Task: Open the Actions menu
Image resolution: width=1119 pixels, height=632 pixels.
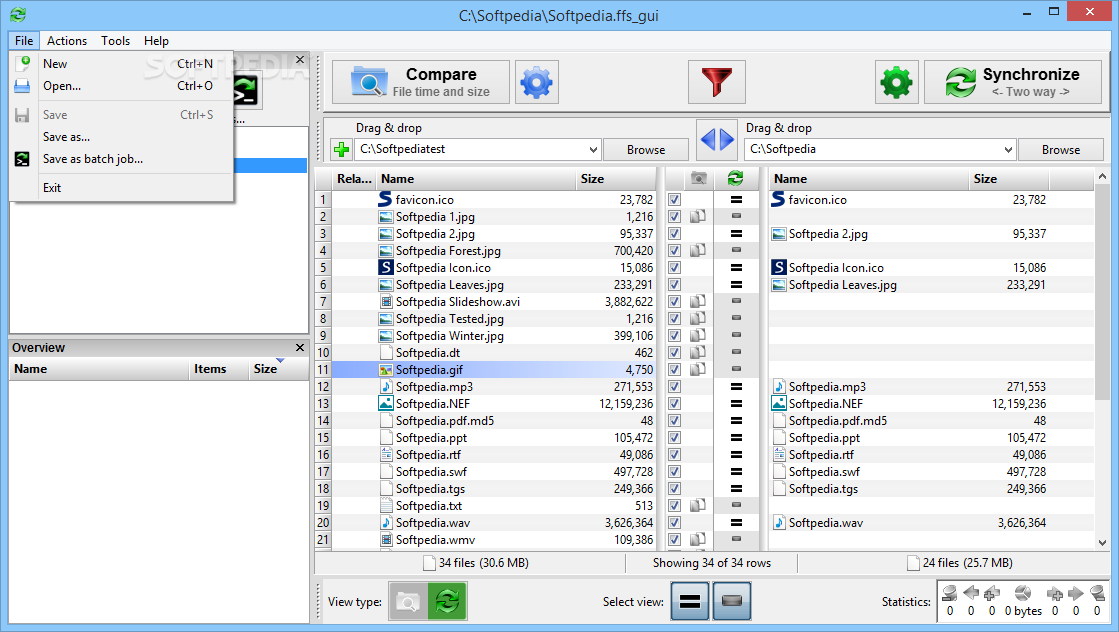Action: [x=67, y=41]
